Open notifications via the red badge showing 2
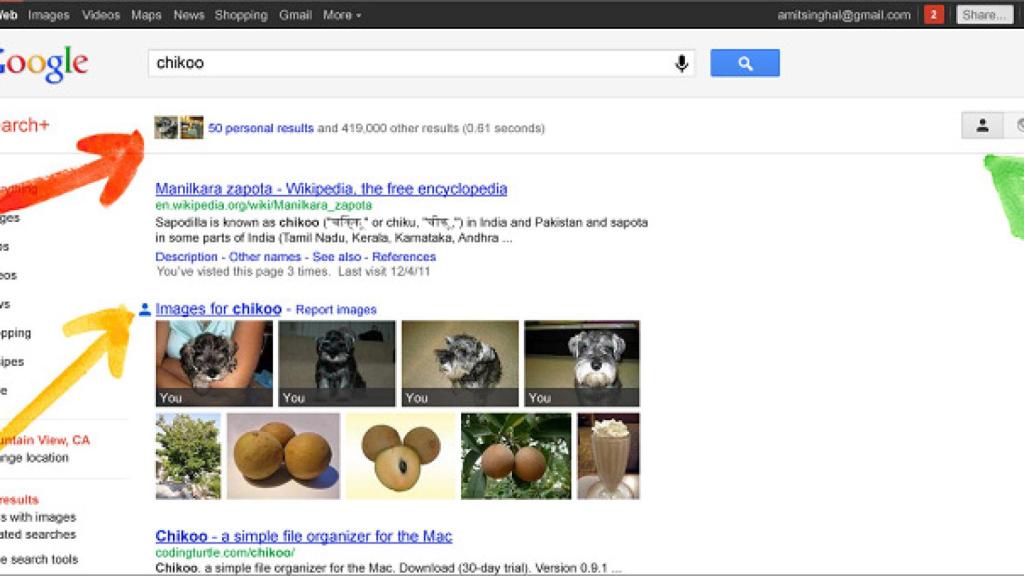The height and width of the screenshot is (576, 1024). pos(932,14)
